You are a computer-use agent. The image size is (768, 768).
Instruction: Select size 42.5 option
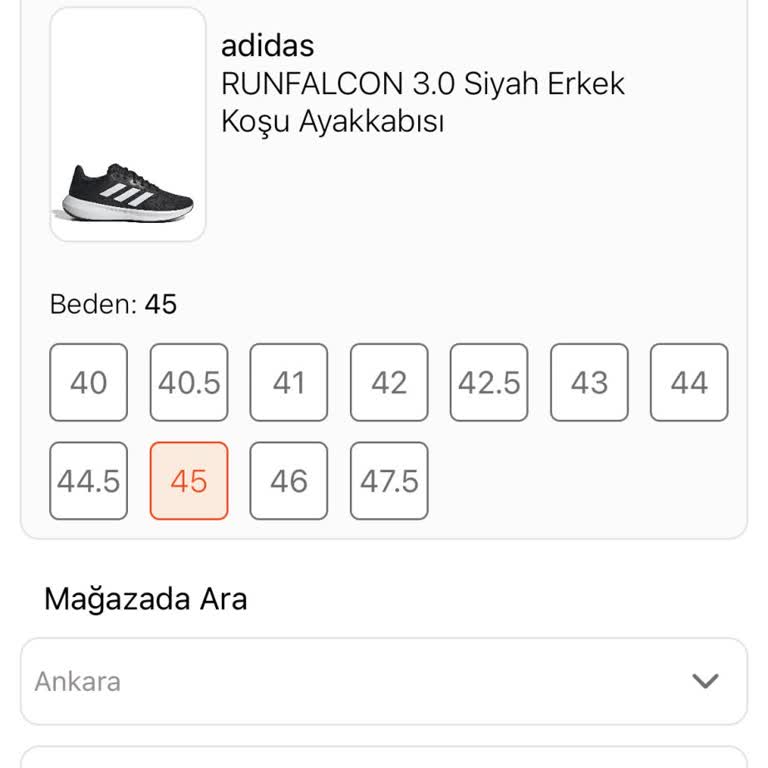tap(489, 382)
